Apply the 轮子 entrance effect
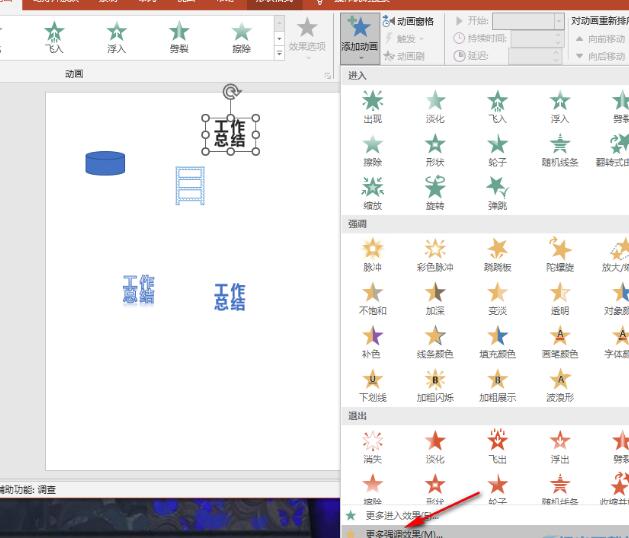This screenshot has width=629, height=538. [497, 150]
